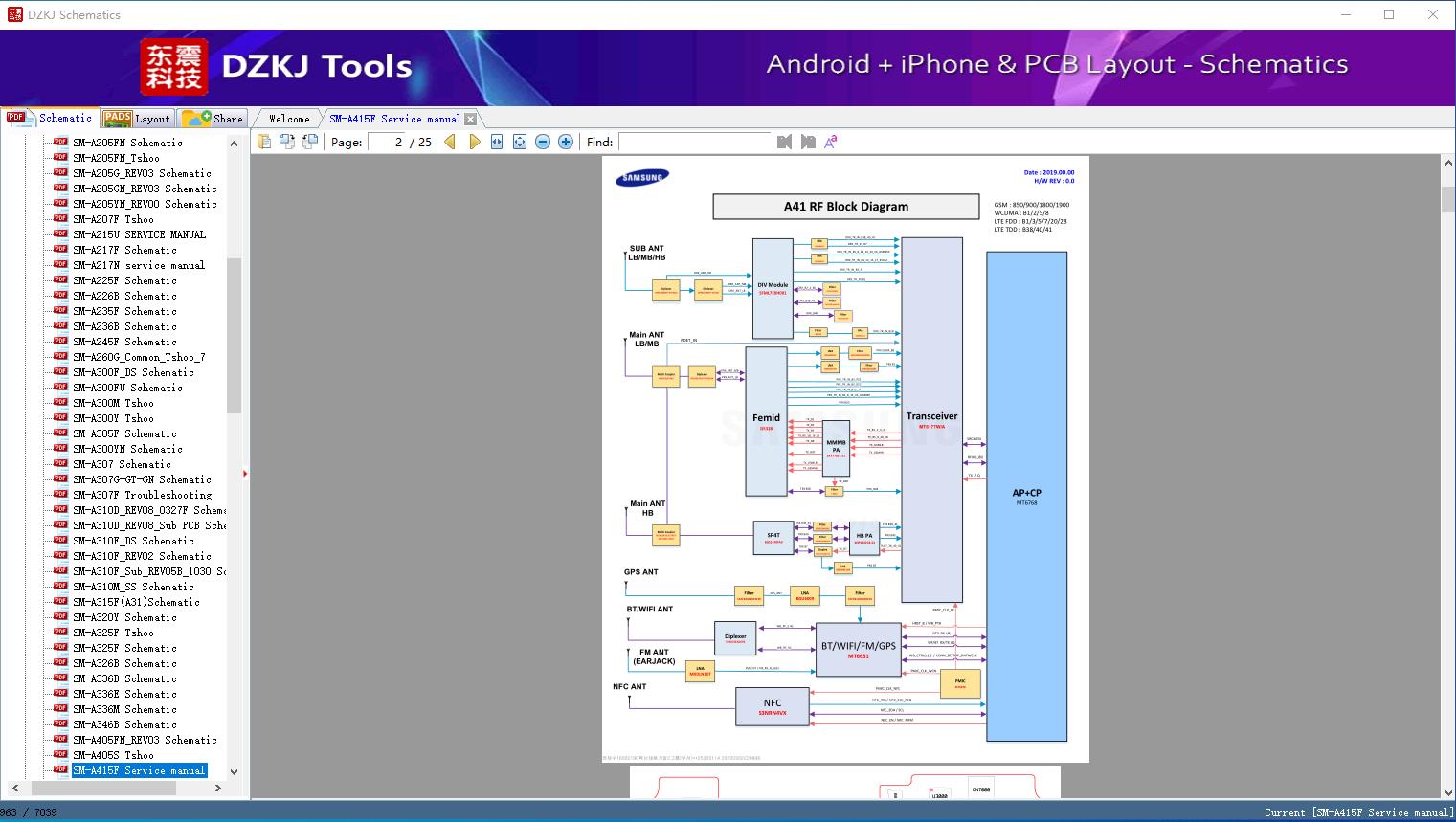Find previous match icon
1456x822 pixels.
[785, 142]
